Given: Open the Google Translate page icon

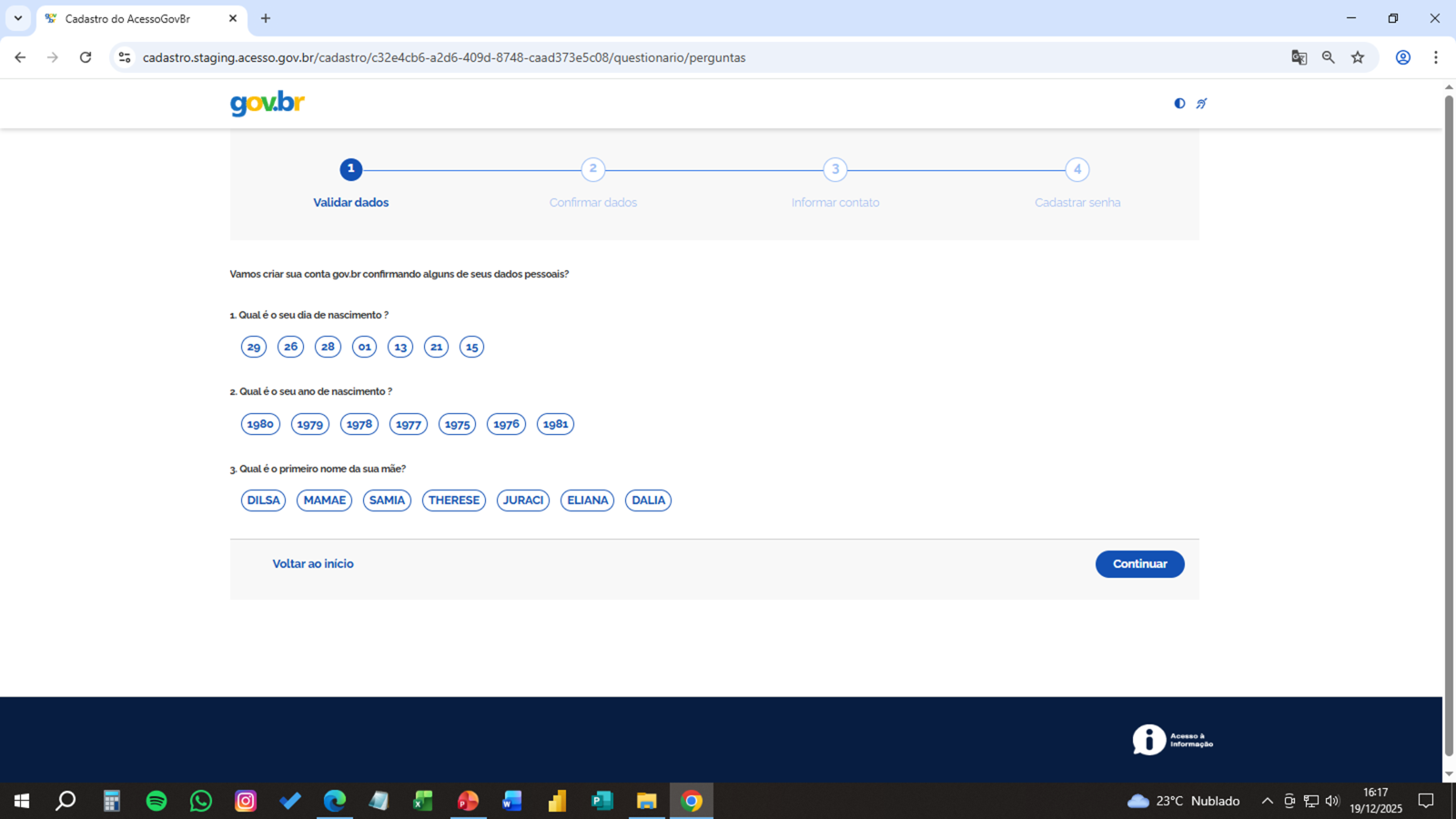Looking at the screenshot, I should 1299,57.
